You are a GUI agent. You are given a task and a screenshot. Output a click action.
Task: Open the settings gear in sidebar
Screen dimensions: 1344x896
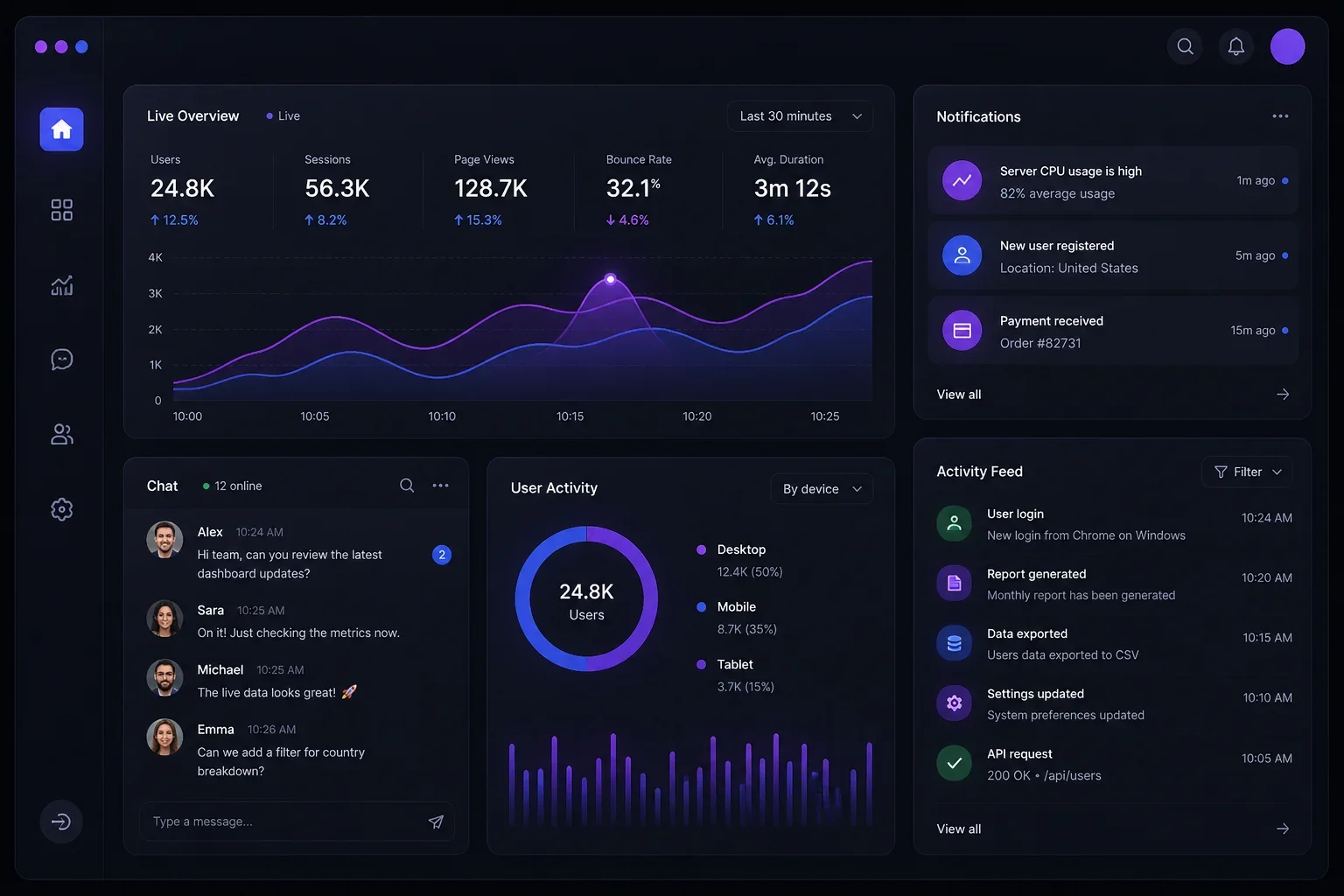pyautogui.click(x=61, y=509)
